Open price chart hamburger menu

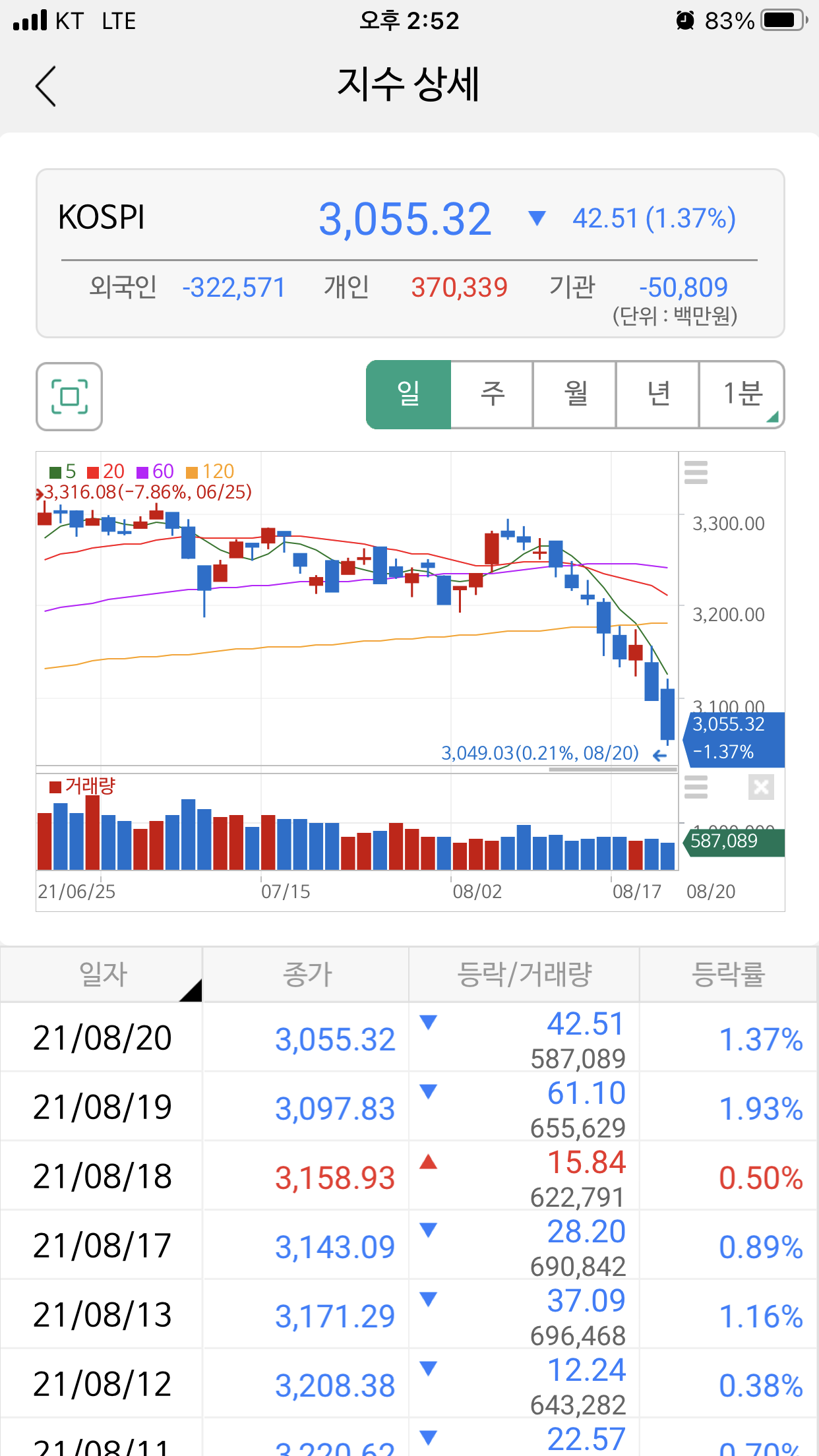click(696, 472)
